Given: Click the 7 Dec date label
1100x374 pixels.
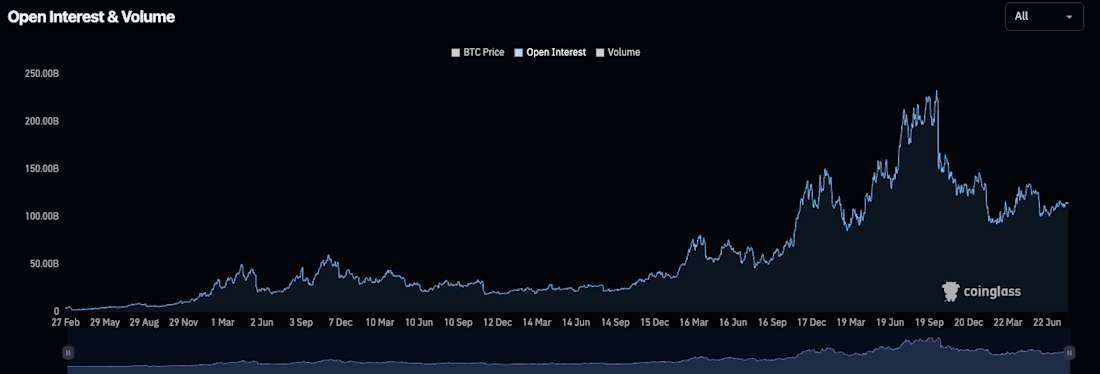Looking at the screenshot, I should pyautogui.click(x=340, y=323).
